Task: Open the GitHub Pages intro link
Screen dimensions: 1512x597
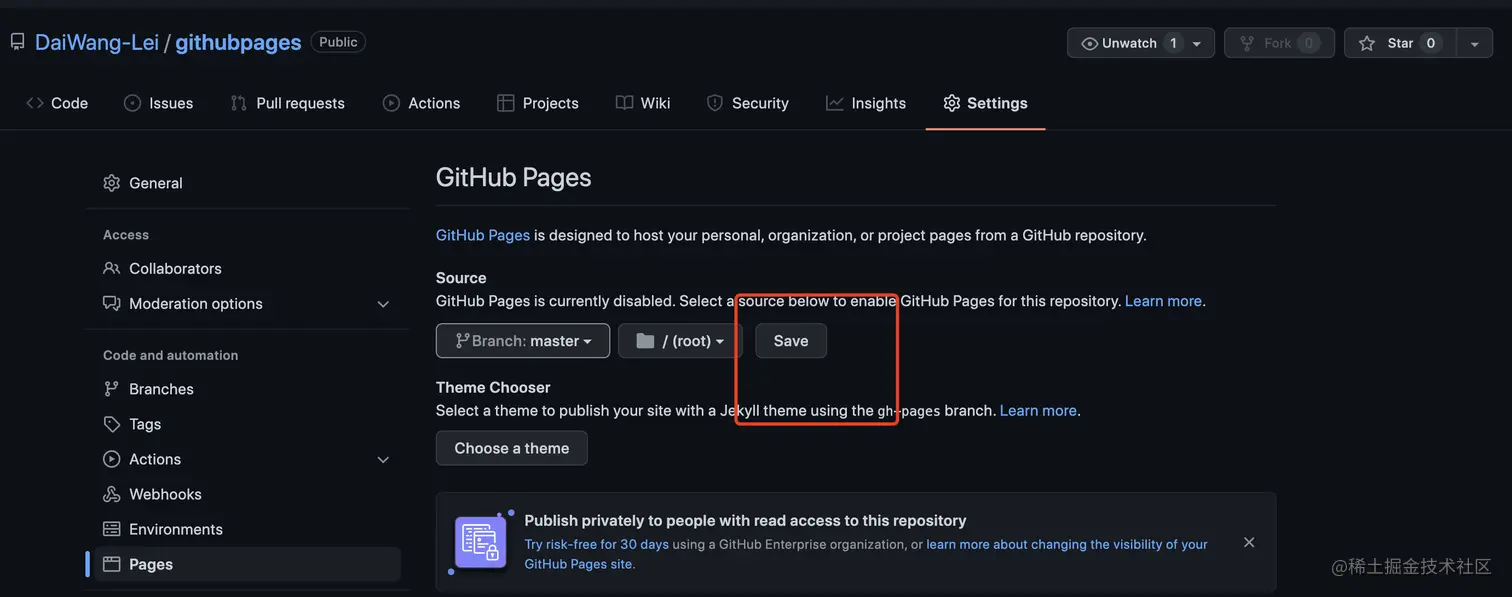Action: coord(483,235)
